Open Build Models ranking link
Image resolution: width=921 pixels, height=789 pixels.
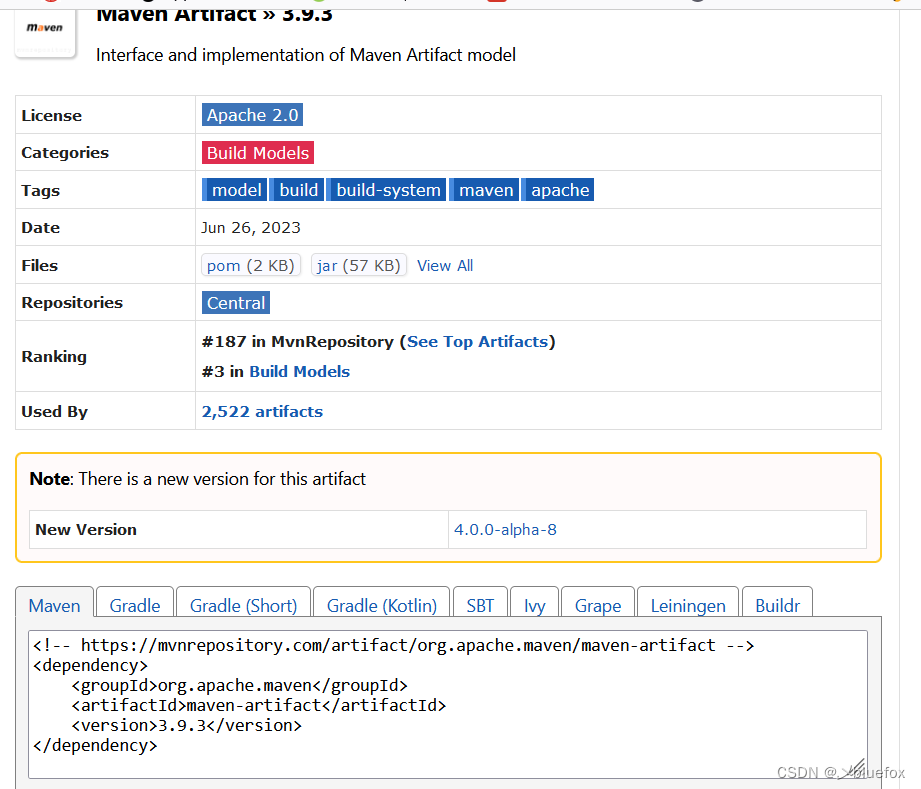click(300, 371)
